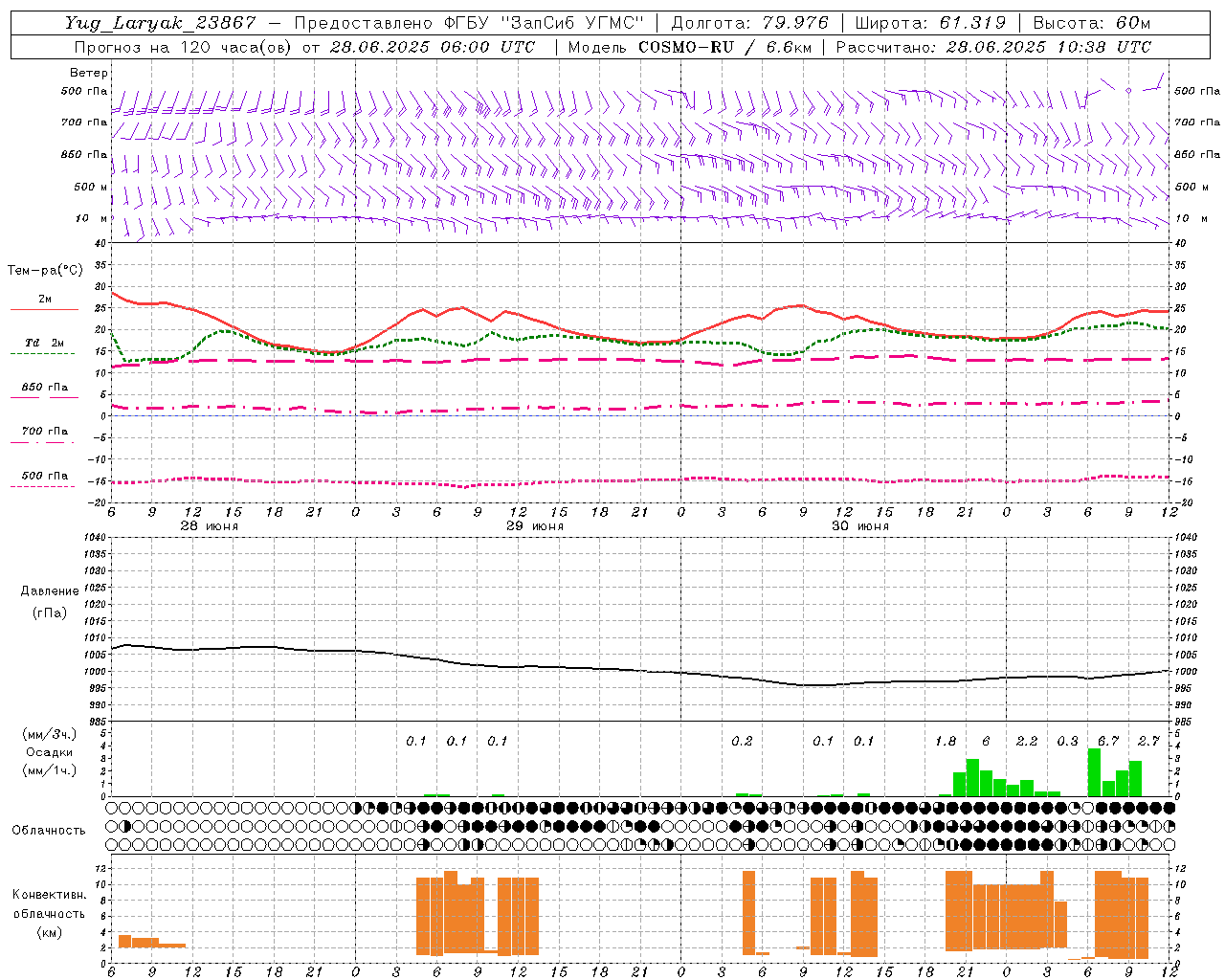Click the date label 29 июня

535,526
